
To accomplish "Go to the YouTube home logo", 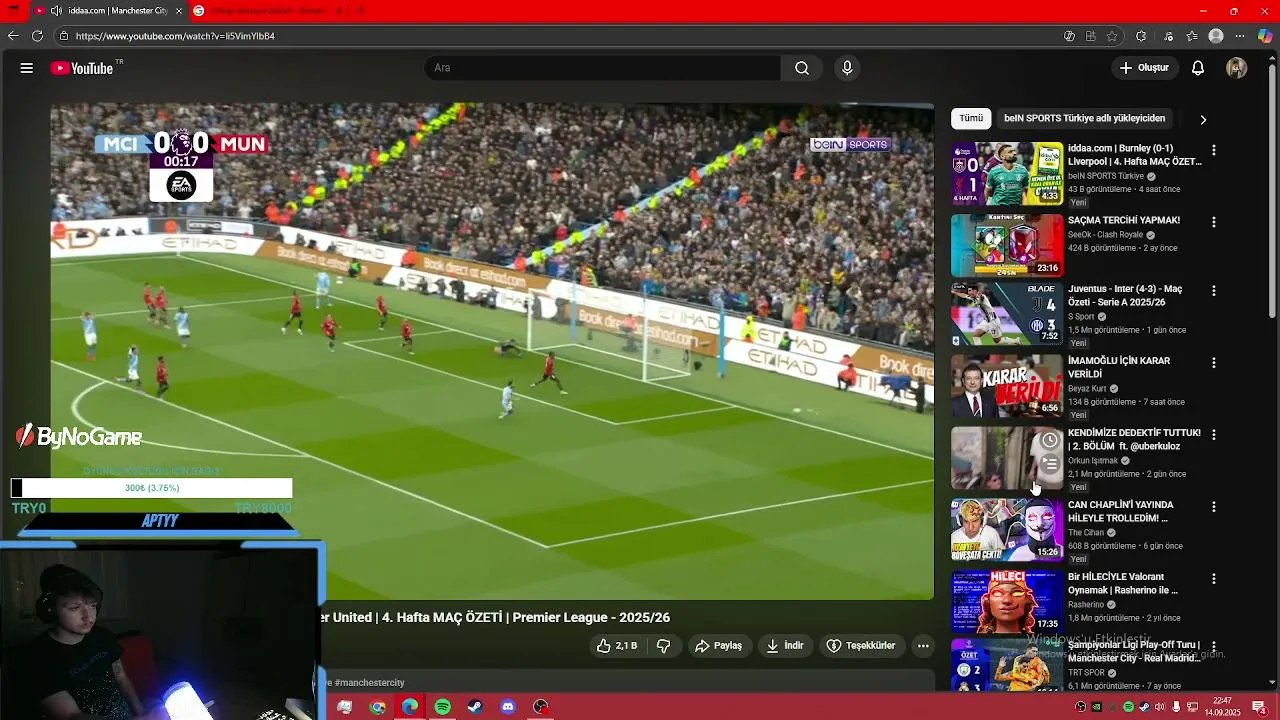I will [x=82, y=68].
